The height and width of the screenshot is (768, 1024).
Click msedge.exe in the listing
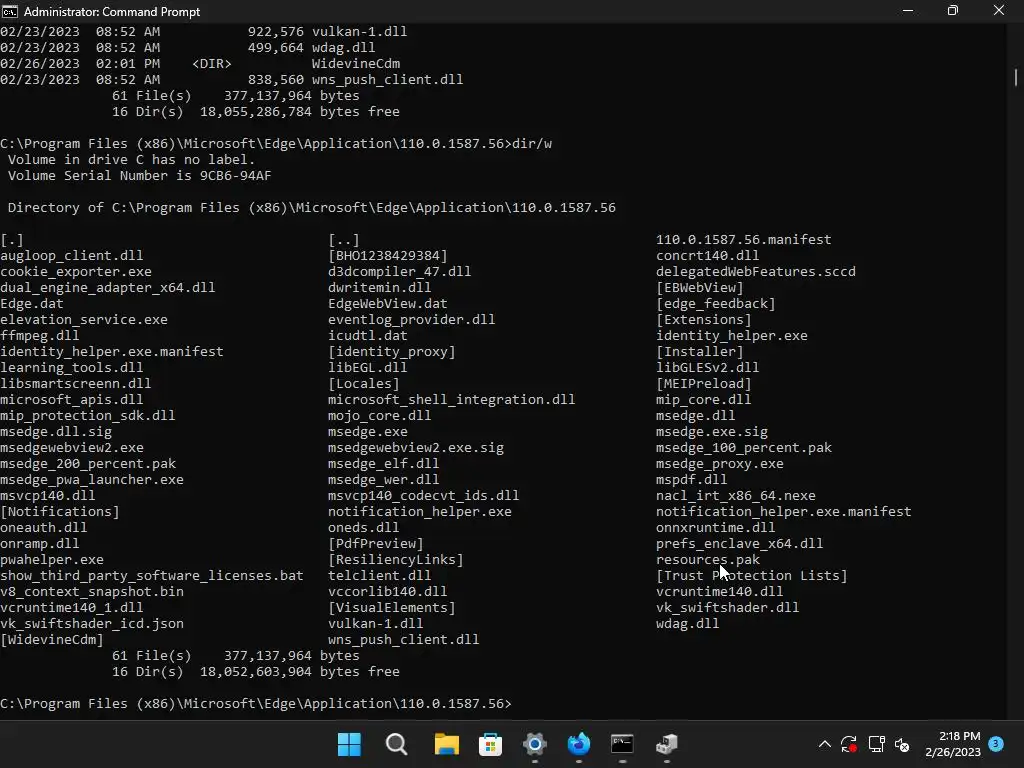pyautogui.click(x=368, y=432)
